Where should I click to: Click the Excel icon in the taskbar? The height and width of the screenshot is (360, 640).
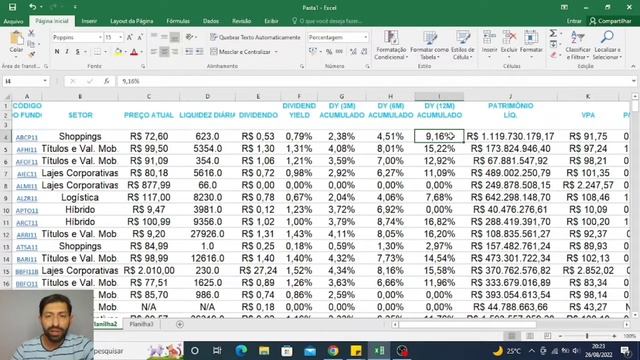(x=379, y=351)
